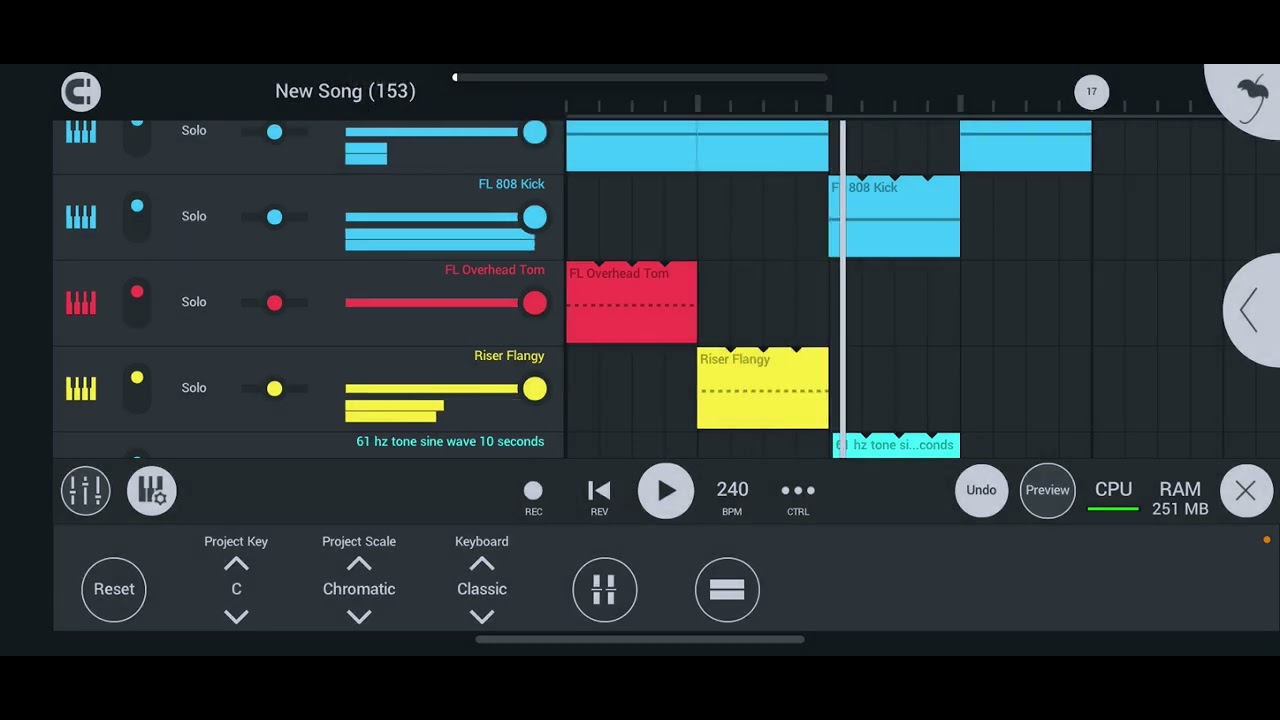Select the FL 808 Kick clip
Screen dimensions: 1280x720
pos(894,217)
